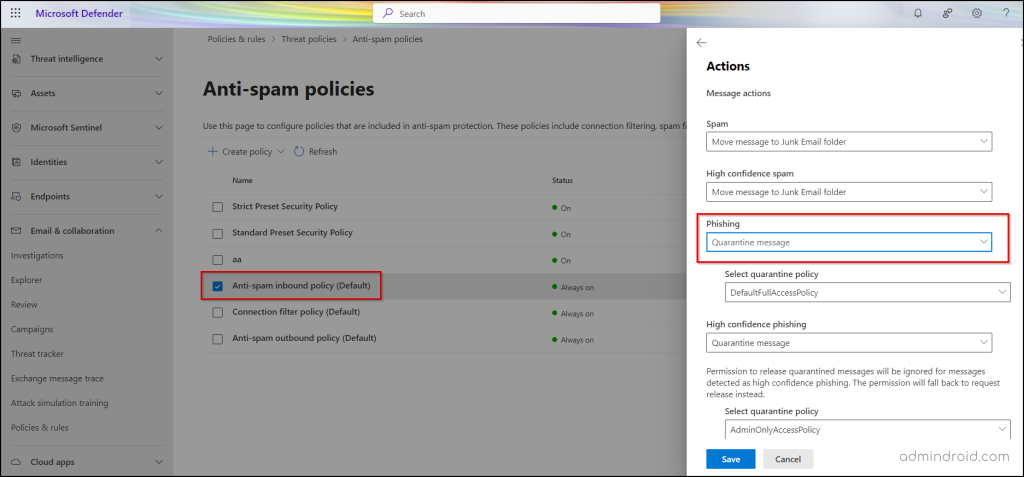Click the back arrow in Actions panel
This screenshot has height=477, width=1024.
(x=701, y=42)
